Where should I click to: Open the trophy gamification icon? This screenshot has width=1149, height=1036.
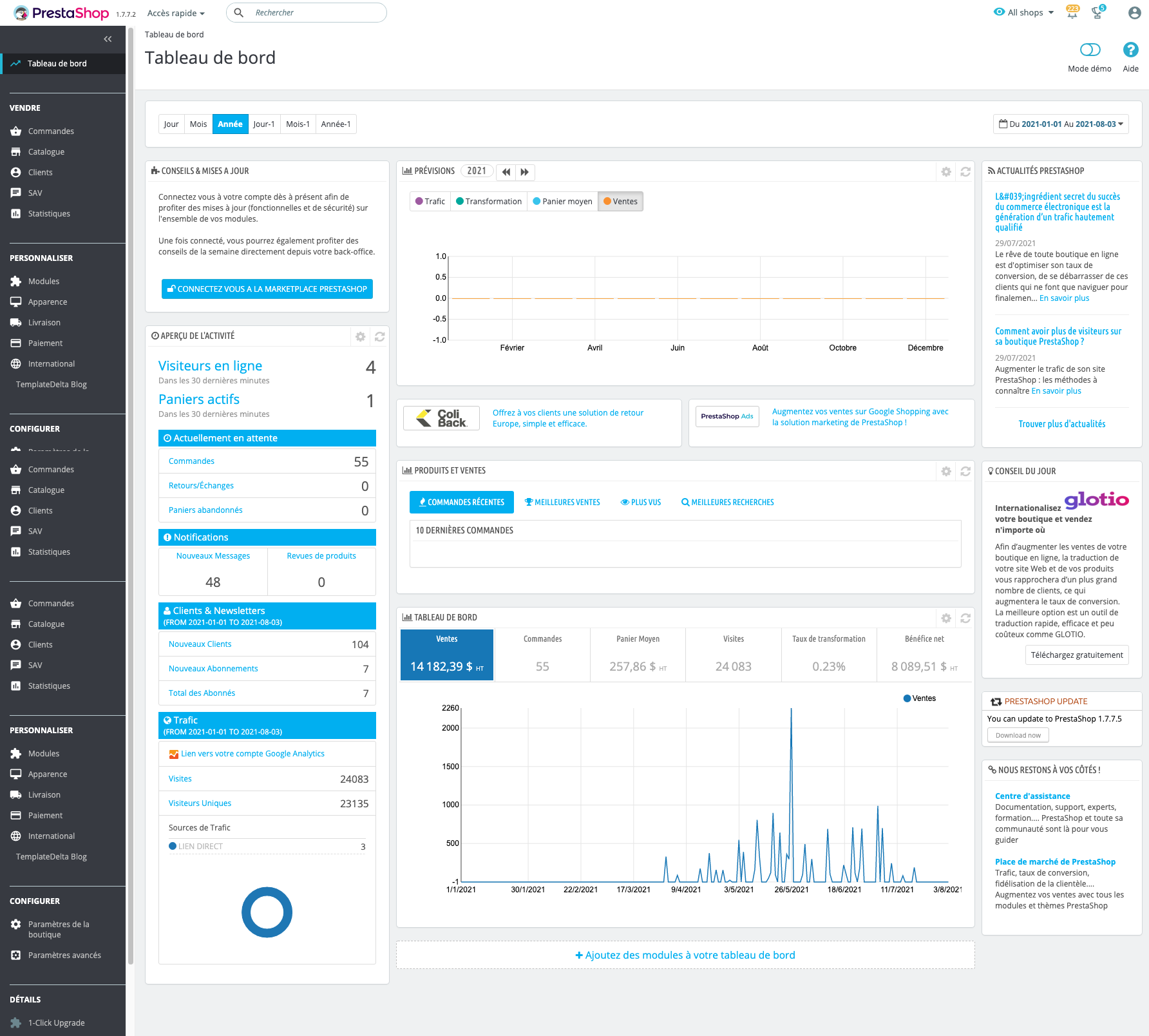point(1098,12)
